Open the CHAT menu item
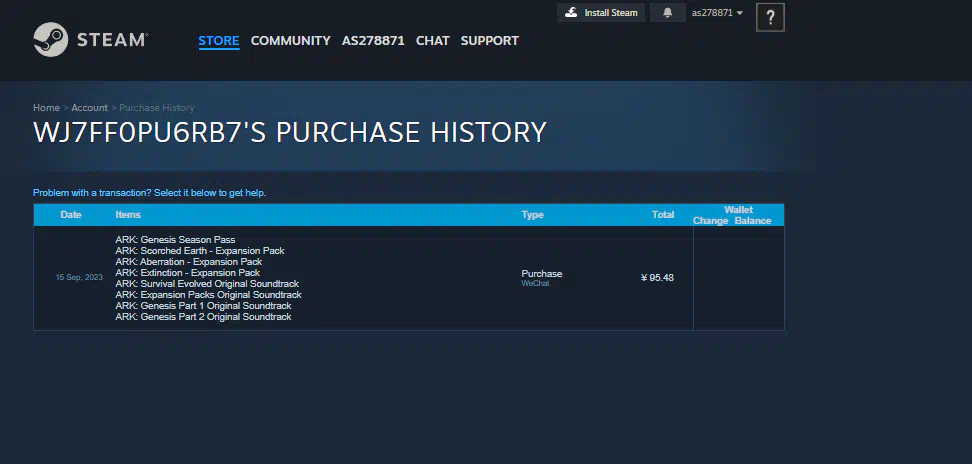972x464 pixels. pyautogui.click(x=433, y=41)
